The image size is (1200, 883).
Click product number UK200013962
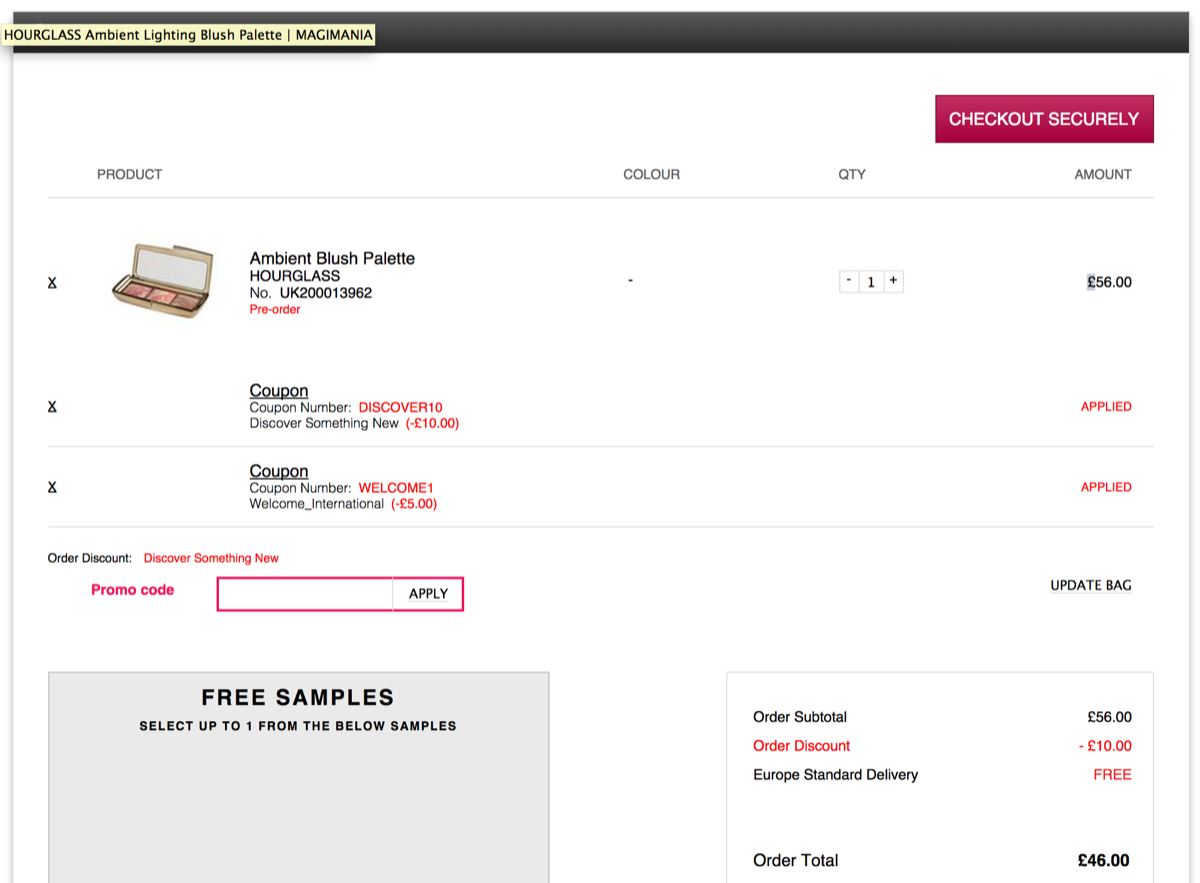pyautogui.click(x=326, y=293)
